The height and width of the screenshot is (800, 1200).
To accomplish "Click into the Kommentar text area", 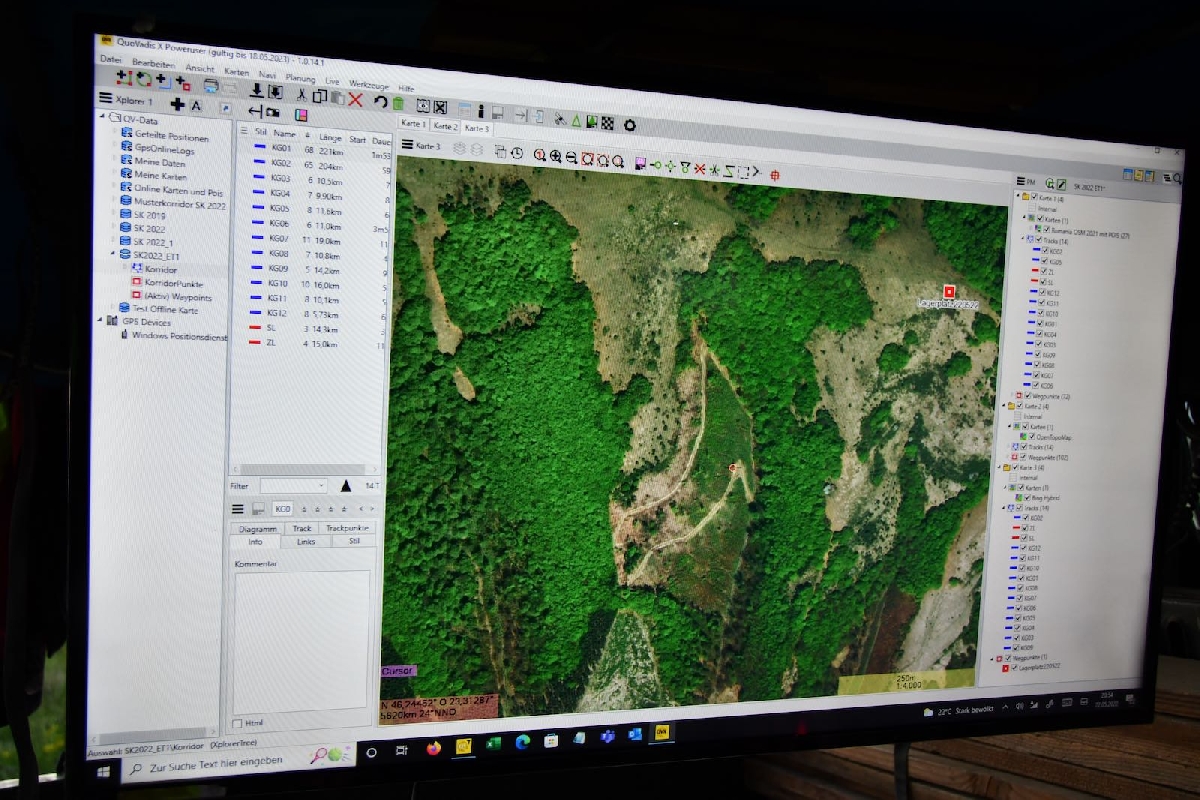I will (303, 640).
